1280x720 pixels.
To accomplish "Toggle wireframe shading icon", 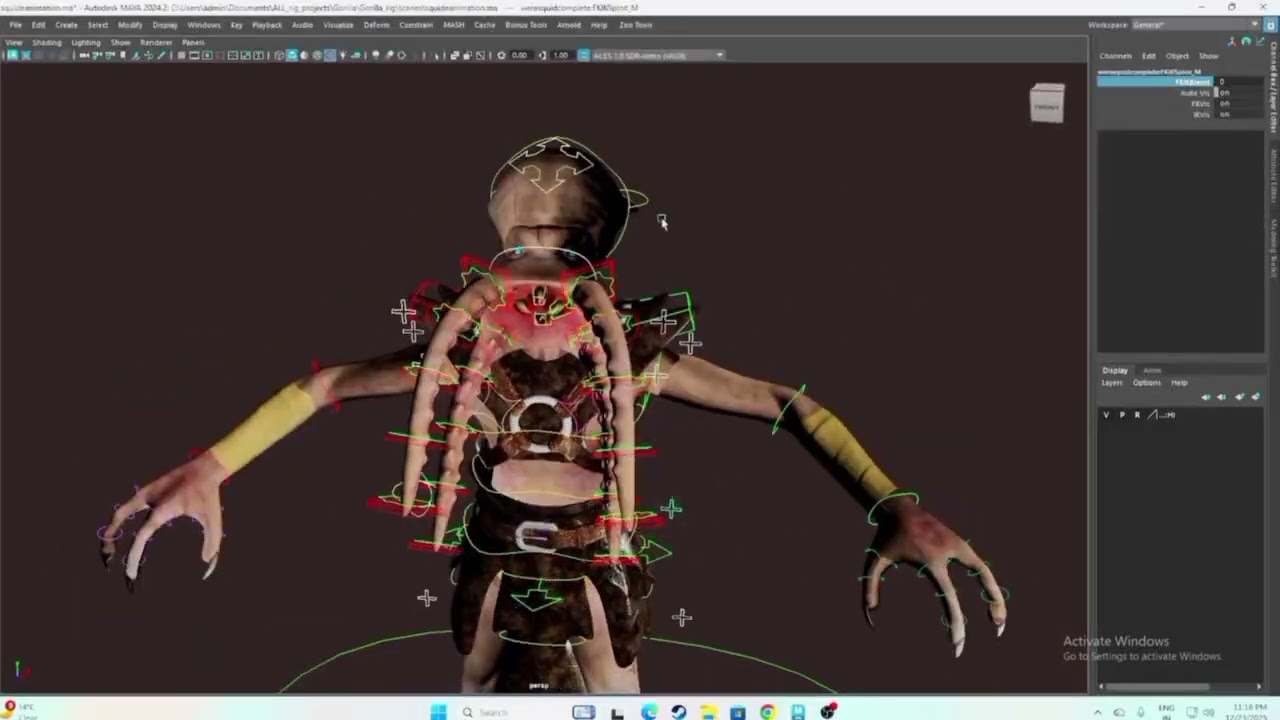I will [279, 55].
